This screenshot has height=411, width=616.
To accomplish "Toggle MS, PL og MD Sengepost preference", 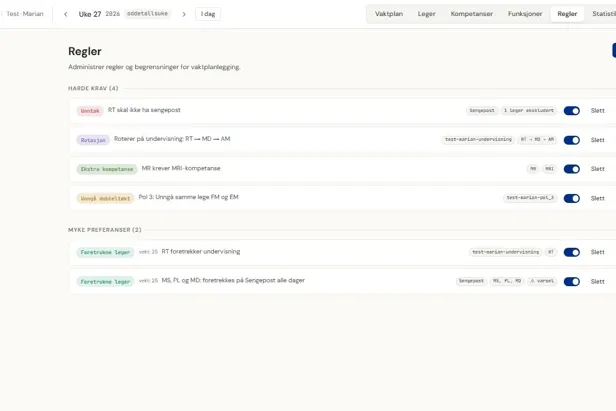I will (572, 282).
